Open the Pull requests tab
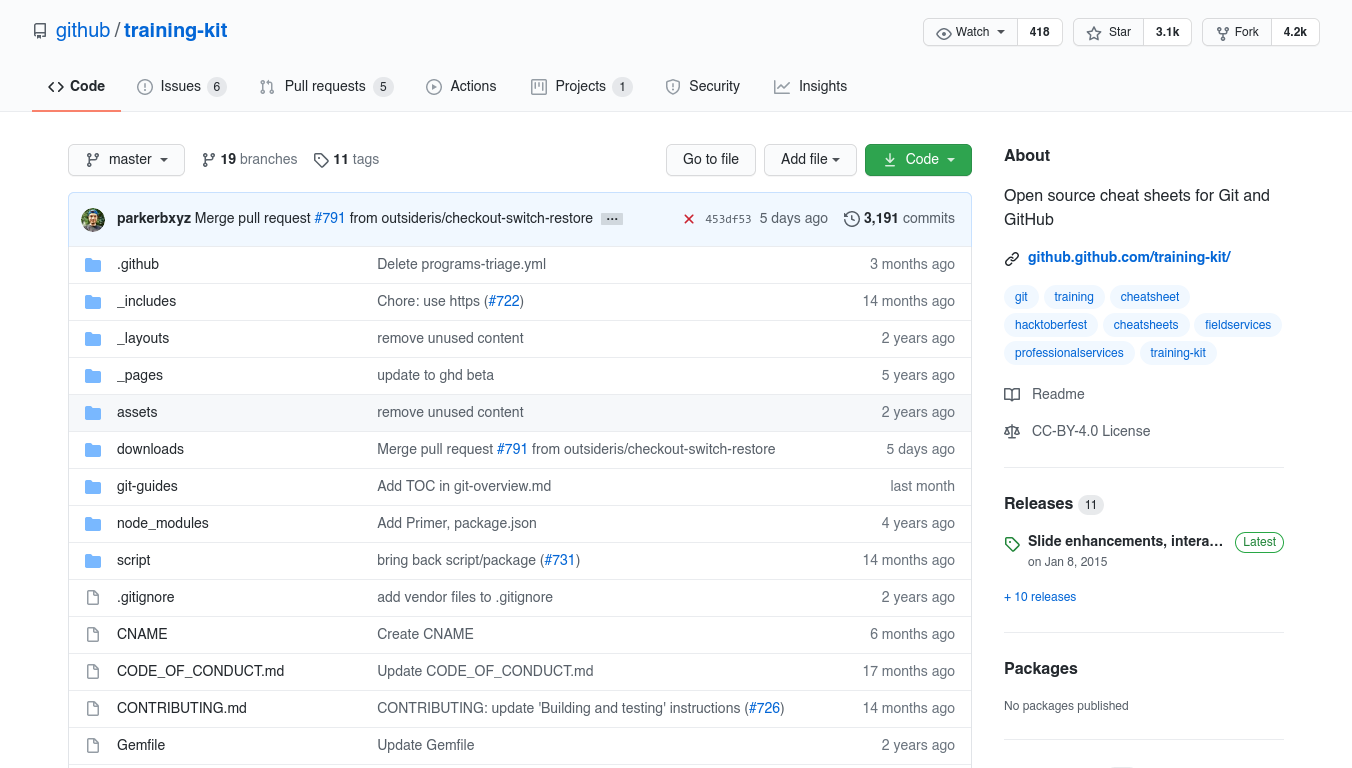This screenshot has width=1352, height=768. (x=326, y=86)
